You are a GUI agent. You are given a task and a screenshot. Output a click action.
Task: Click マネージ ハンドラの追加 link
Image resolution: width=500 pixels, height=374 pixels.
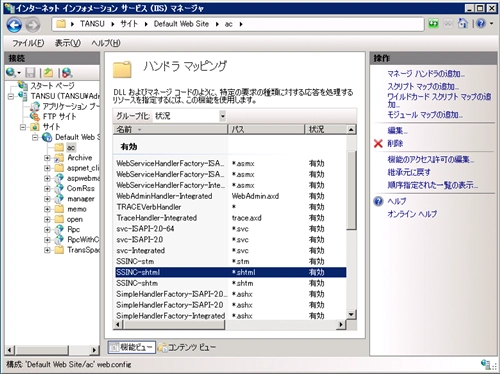click(426, 74)
